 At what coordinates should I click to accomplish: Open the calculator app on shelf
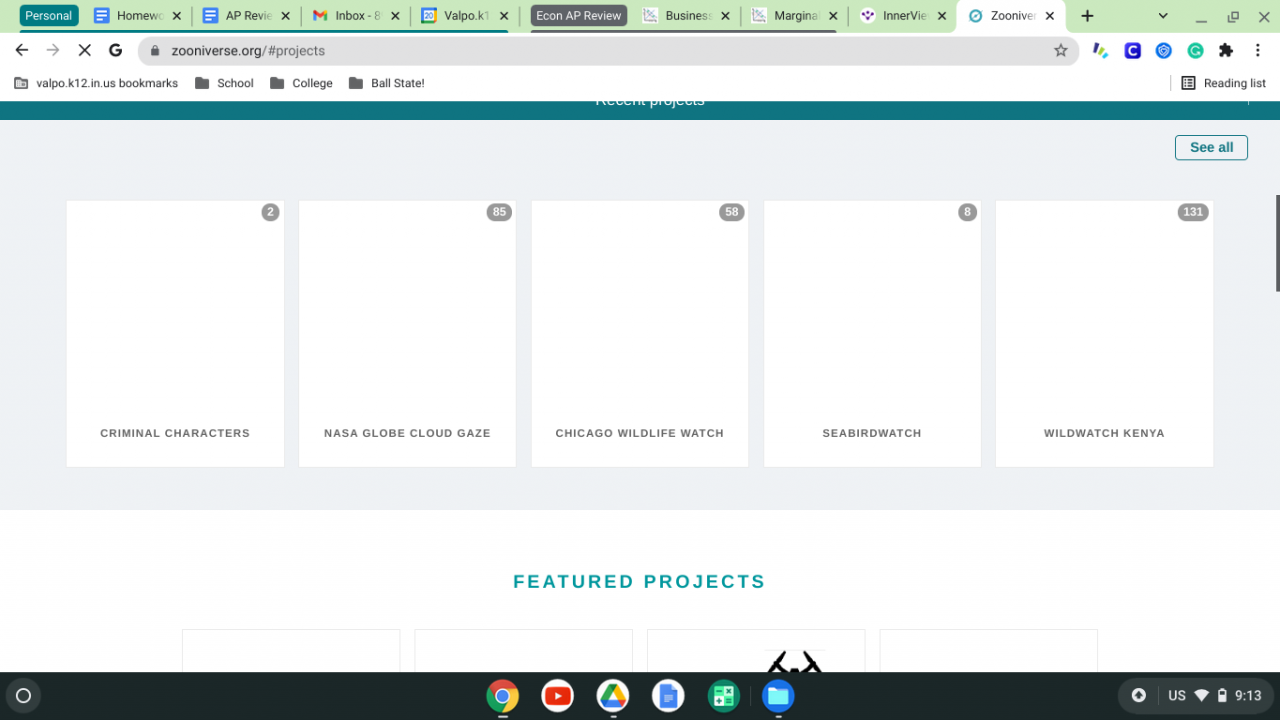pos(723,696)
